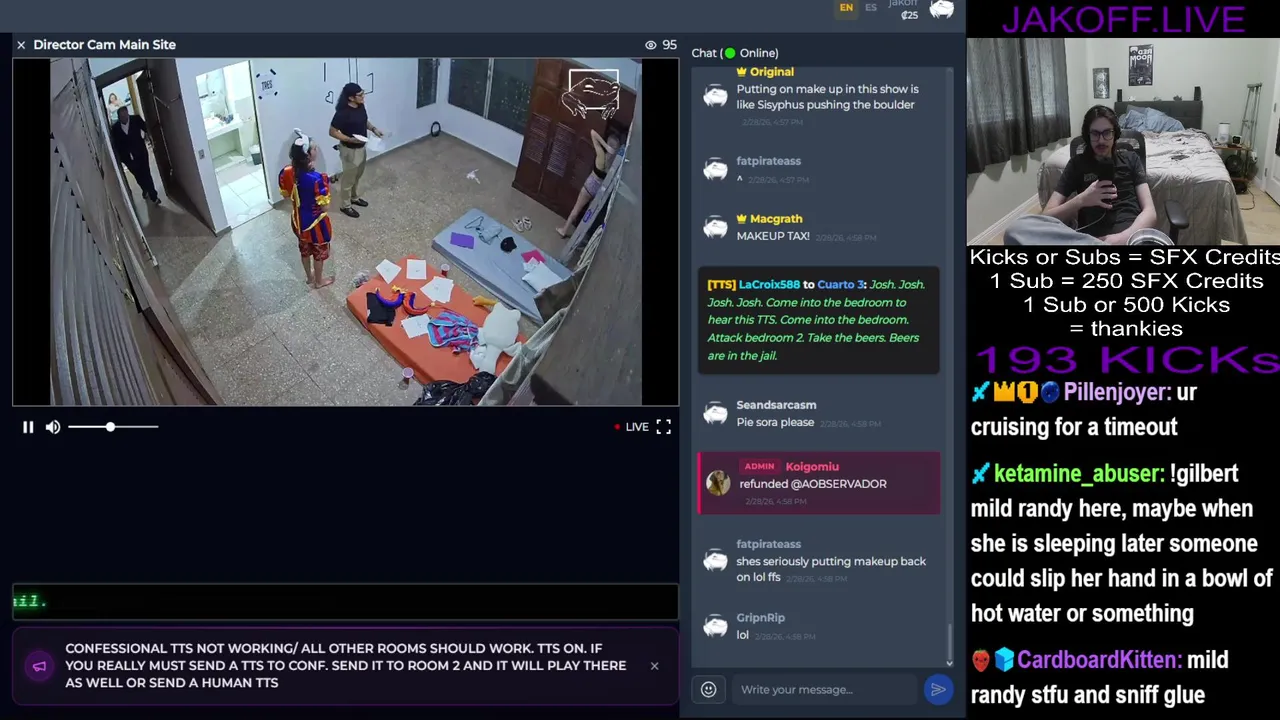Adjust the video volume slider
The height and width of the screenshot is (720, 1280).
(x=112, y=427)
